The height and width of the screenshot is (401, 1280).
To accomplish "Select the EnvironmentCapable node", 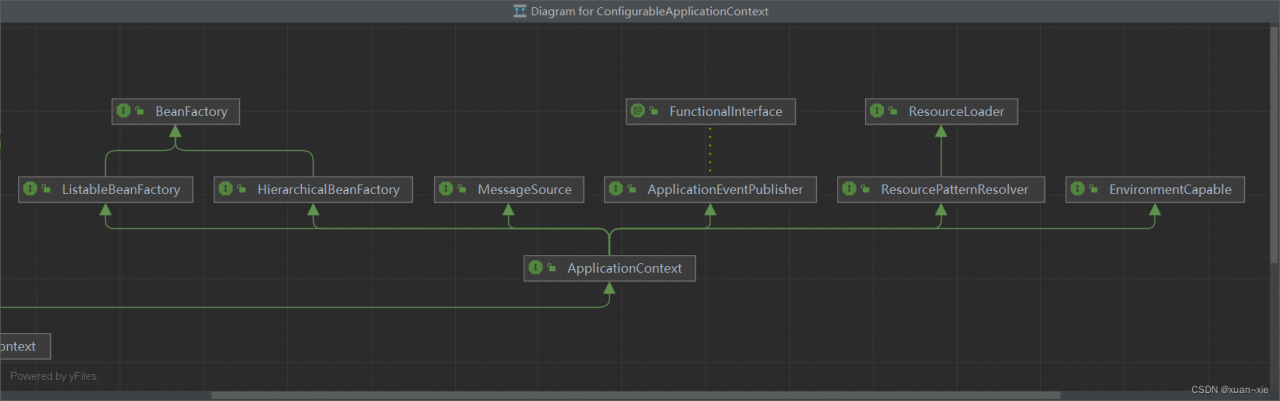I will [1155, 189].
